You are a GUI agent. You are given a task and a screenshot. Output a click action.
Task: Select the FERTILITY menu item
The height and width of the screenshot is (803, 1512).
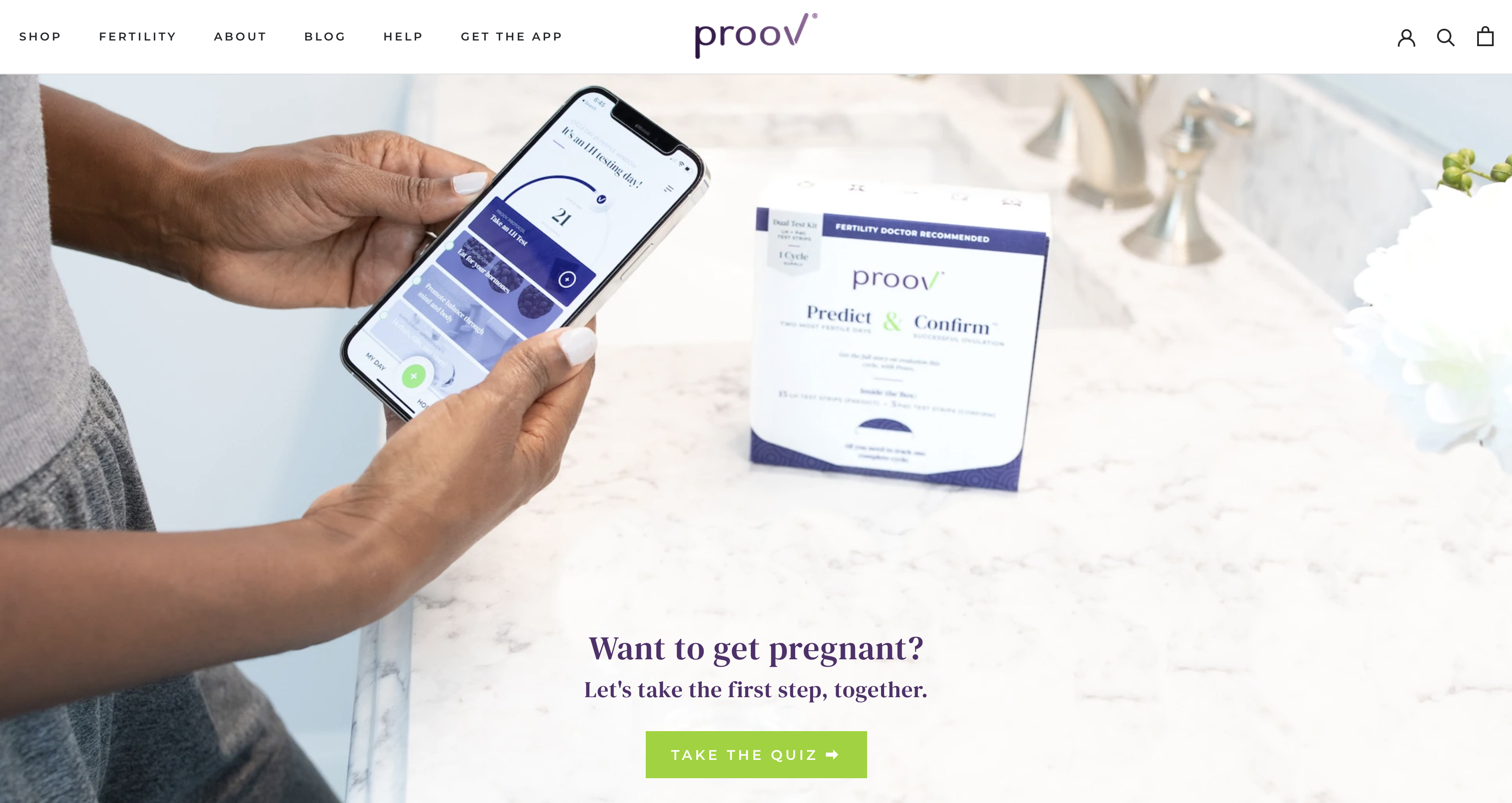click(138, 36)
